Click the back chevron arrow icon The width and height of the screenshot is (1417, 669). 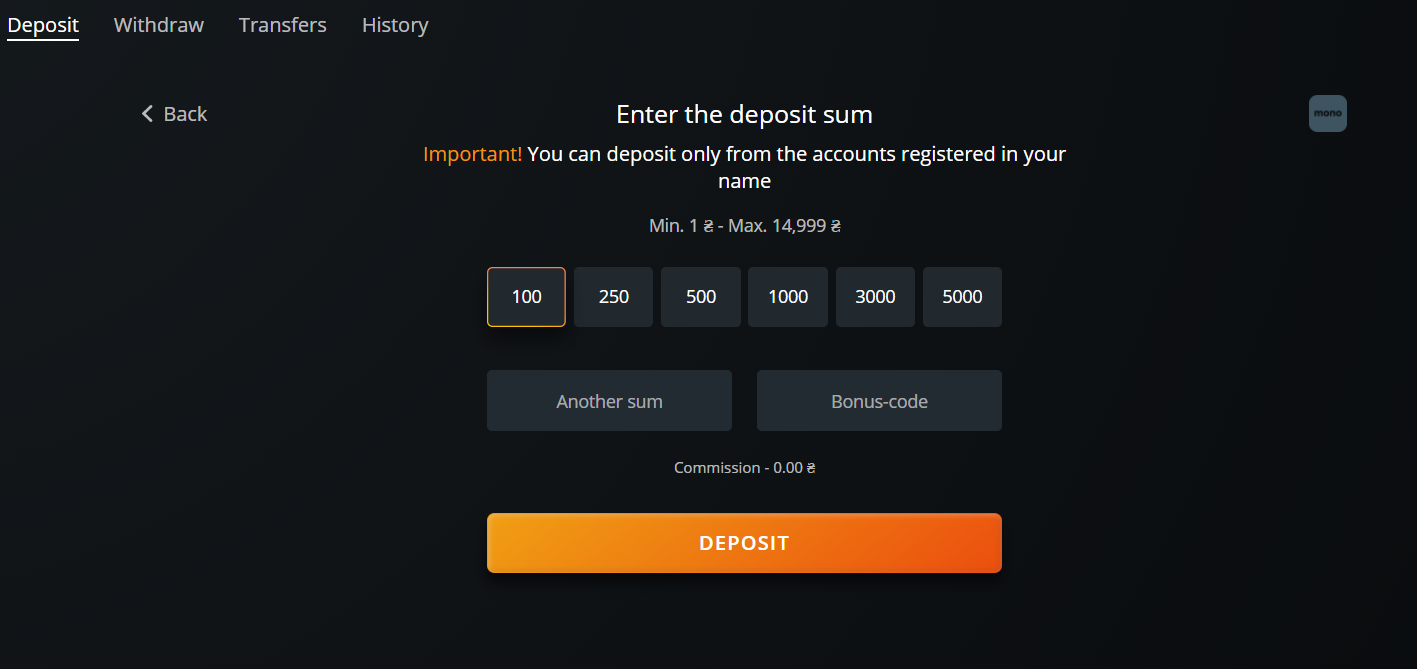(147, 114)
